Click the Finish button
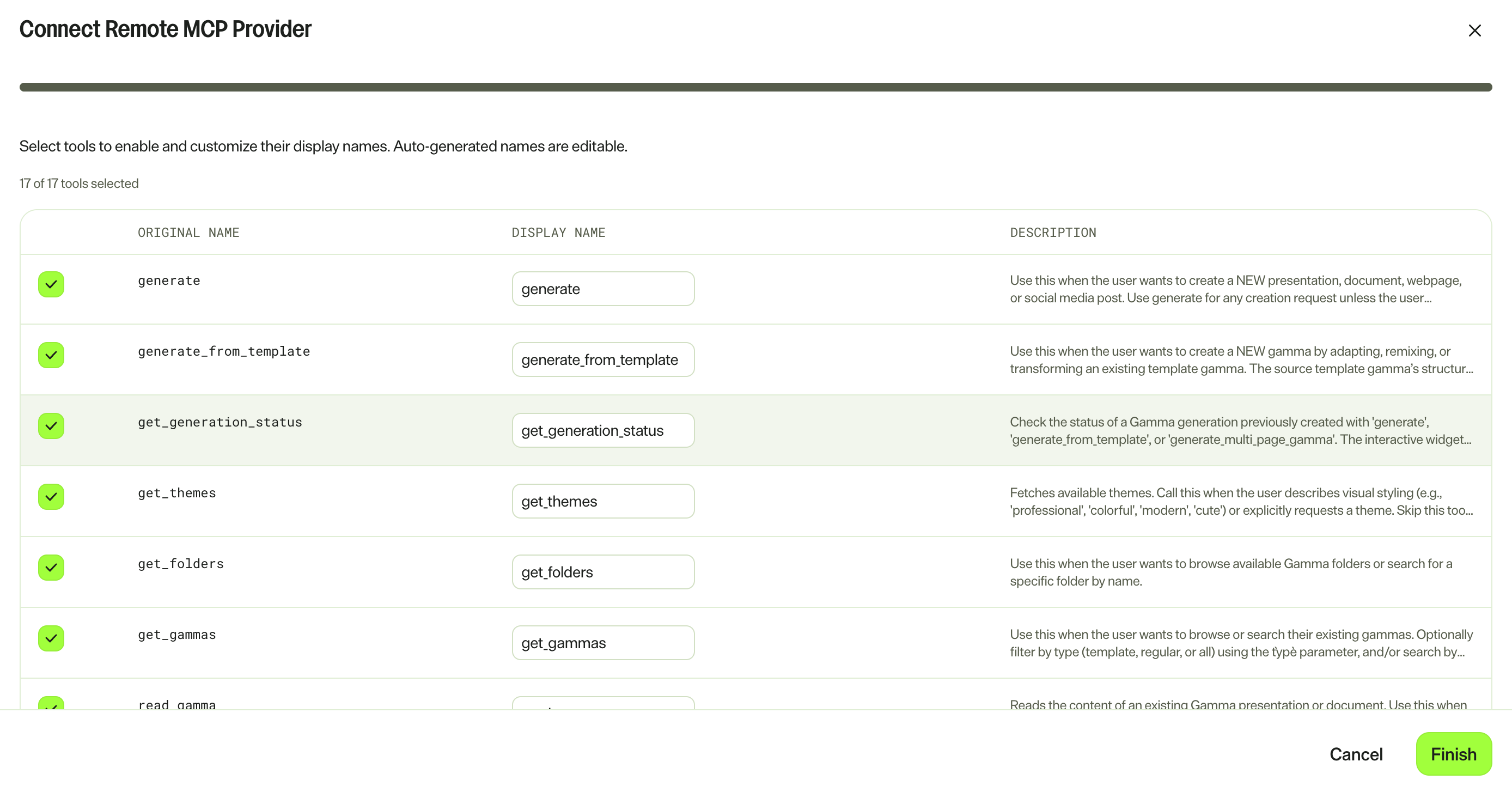Image resolution: width=1512 pixels, height=792 pixels. pyautogui.click(x=1453, y=754)
